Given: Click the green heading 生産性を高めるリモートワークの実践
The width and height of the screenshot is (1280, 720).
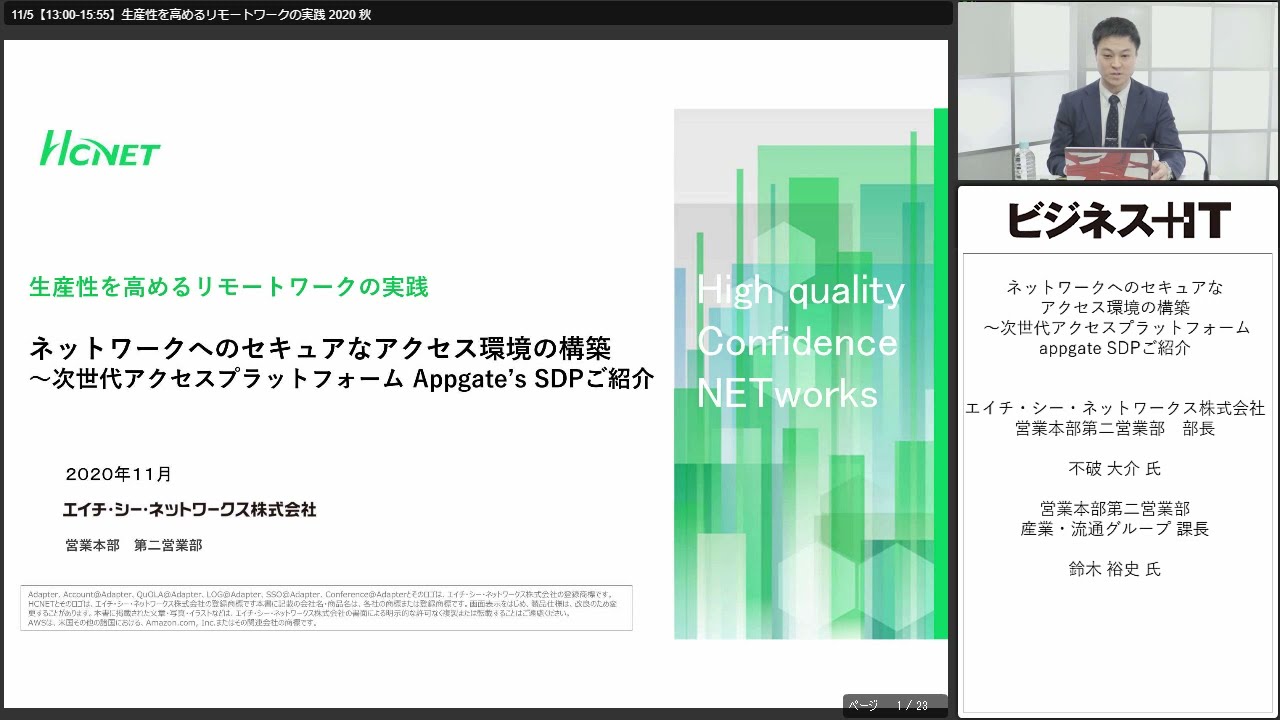Looking at the screenshot, I should [x=229, y=287].
